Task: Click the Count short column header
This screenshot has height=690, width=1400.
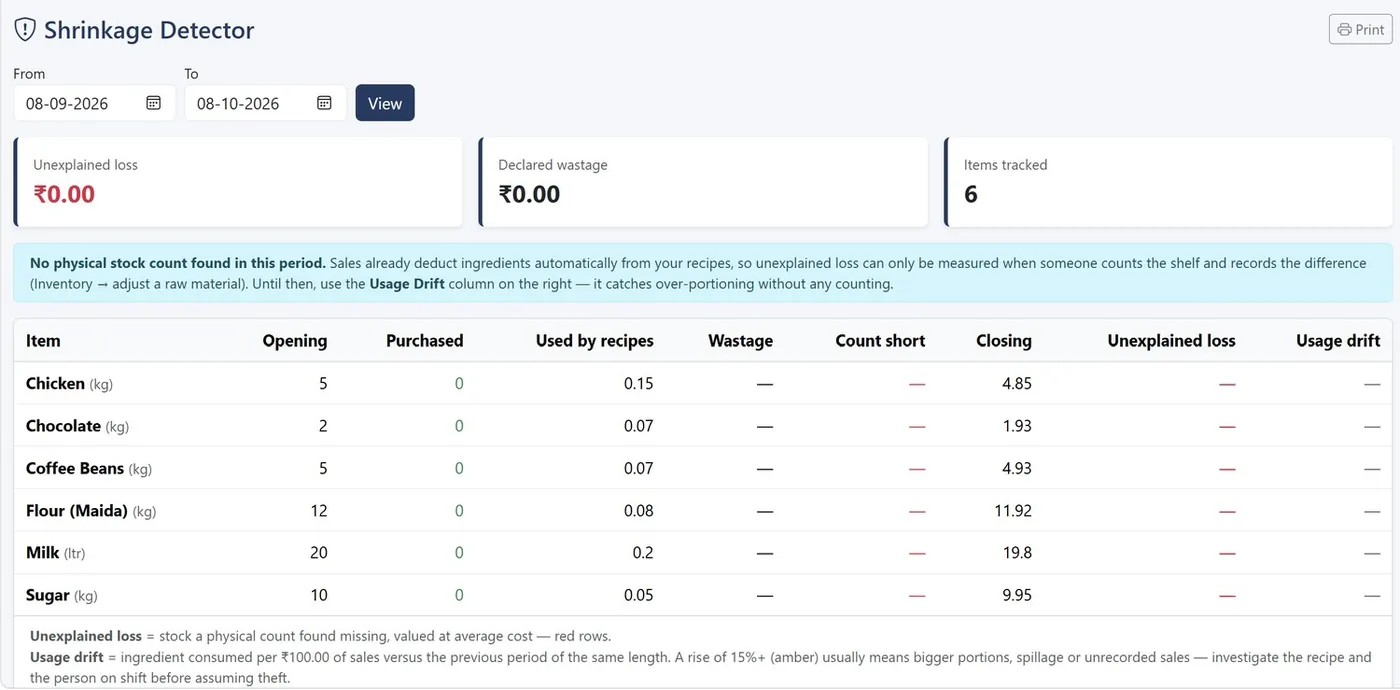Action: tap(881, 341)
